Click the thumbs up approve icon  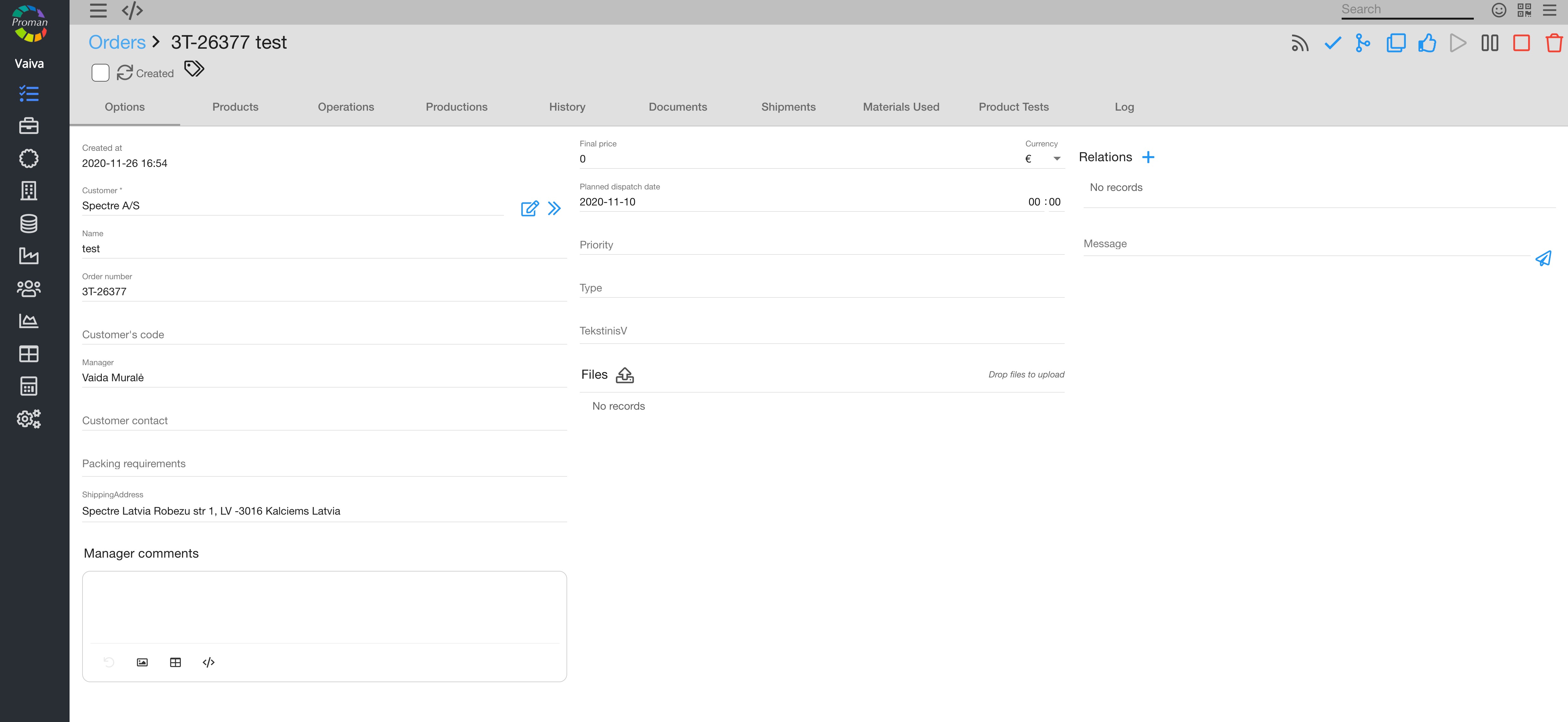click(1427, 43)
